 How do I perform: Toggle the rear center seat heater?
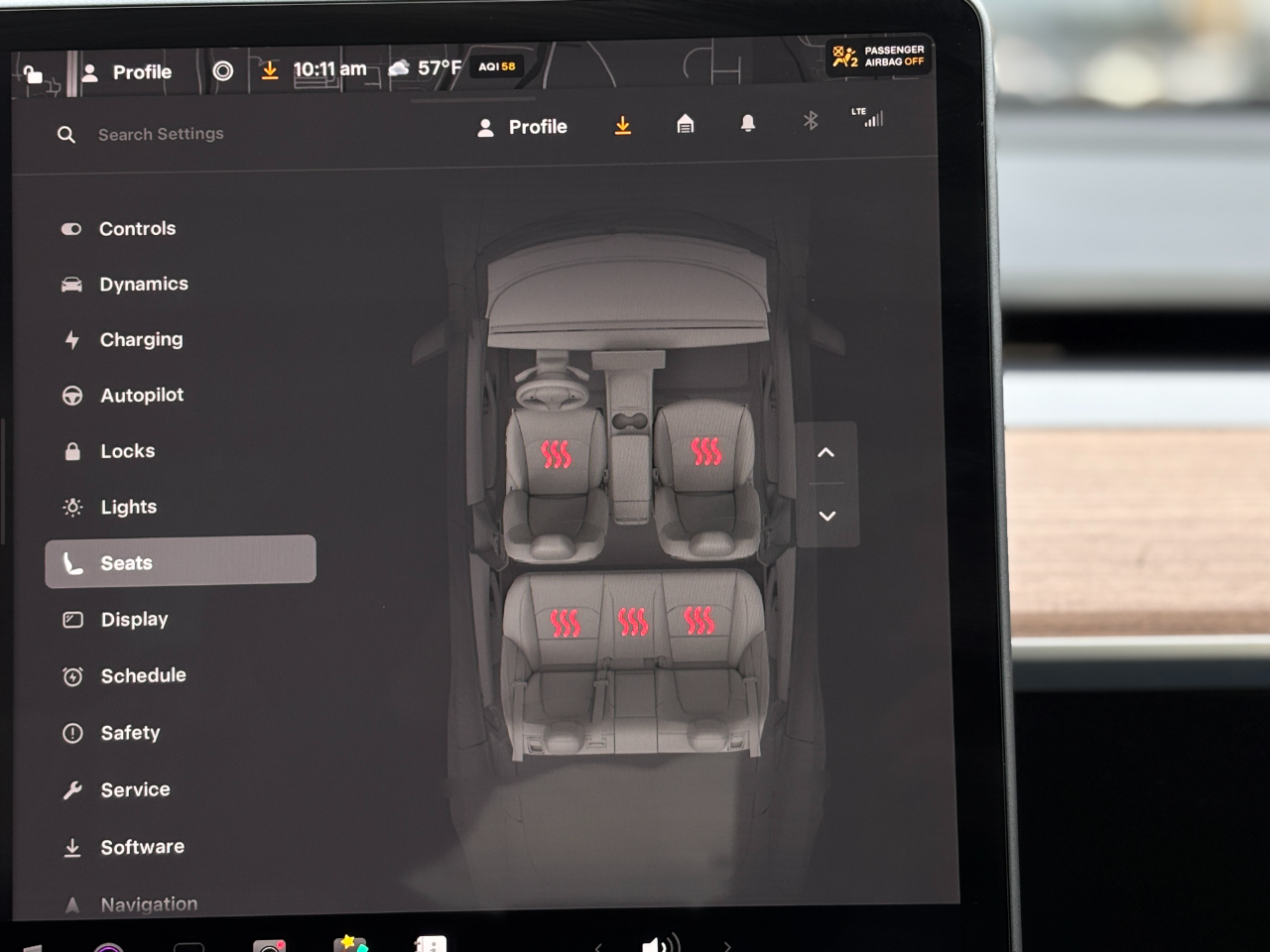633,622
